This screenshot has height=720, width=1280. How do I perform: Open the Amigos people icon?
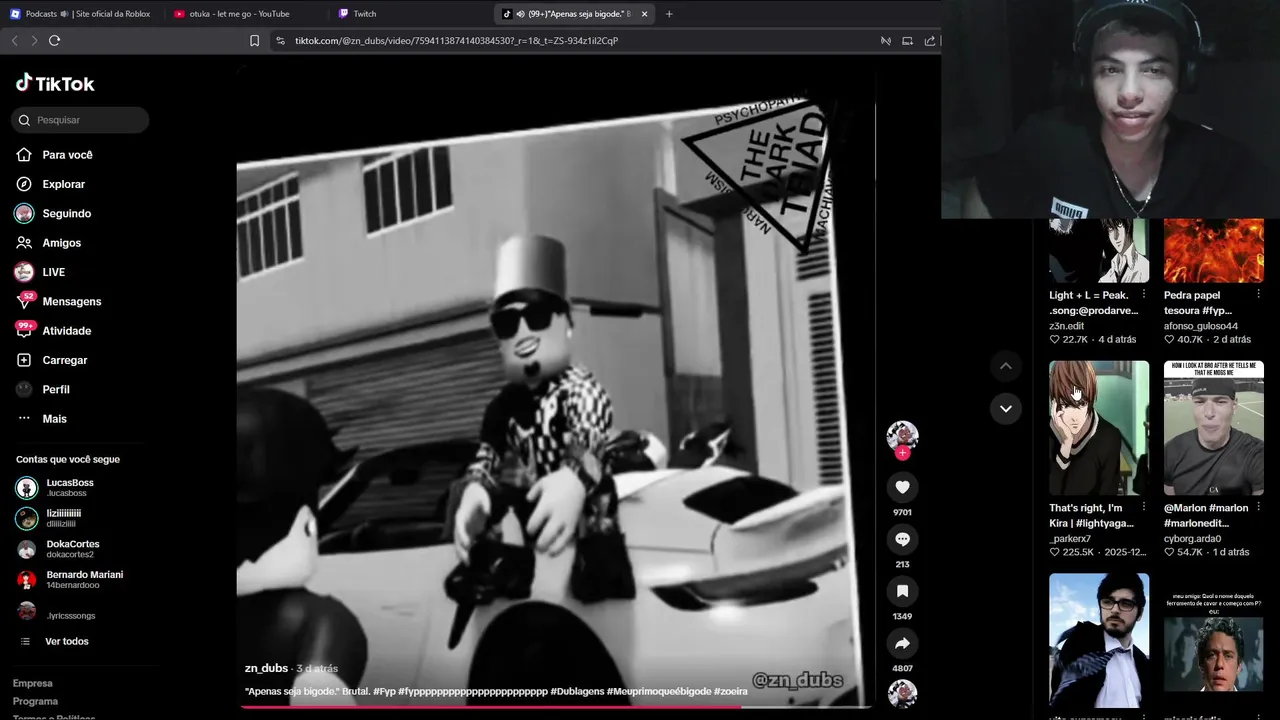pyautogui.click(x=24, y=243)
